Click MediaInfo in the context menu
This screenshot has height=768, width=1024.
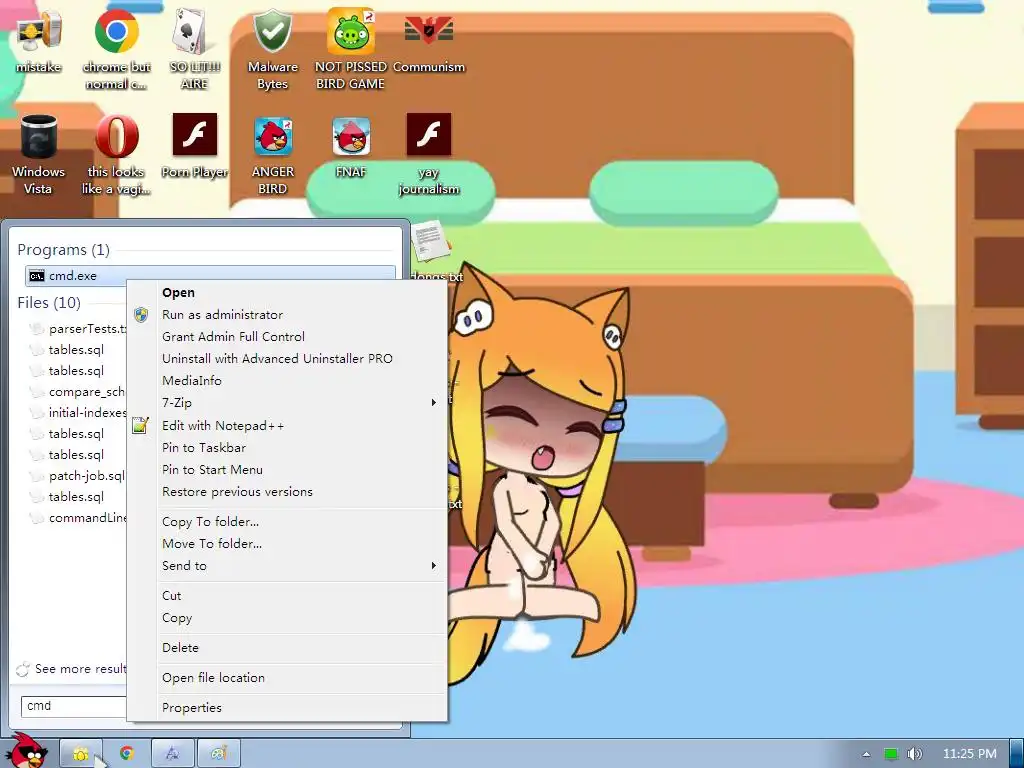(x=191, y=381)
